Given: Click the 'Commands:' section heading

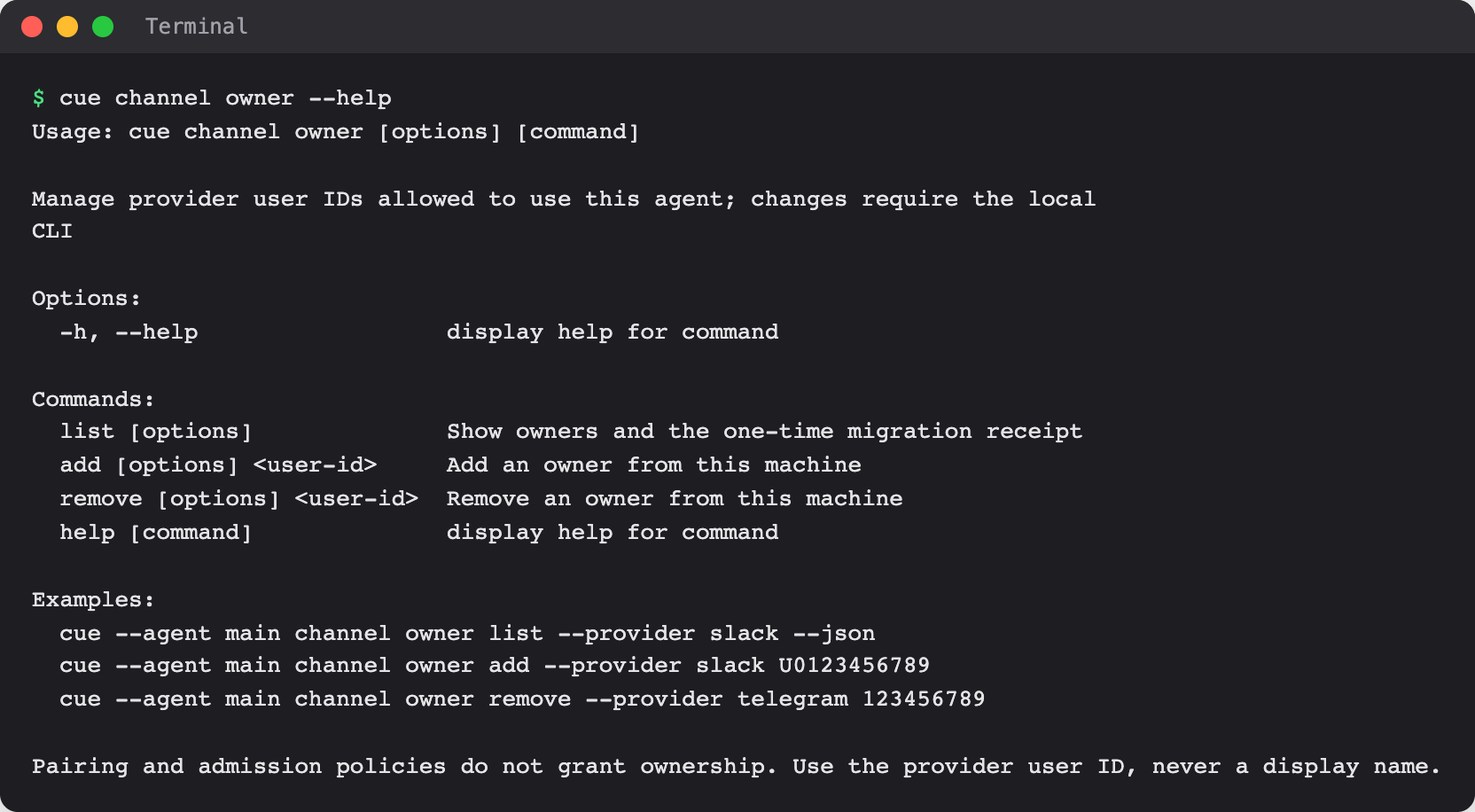Looking at the screenshot, I should click(x=93, y=400).
